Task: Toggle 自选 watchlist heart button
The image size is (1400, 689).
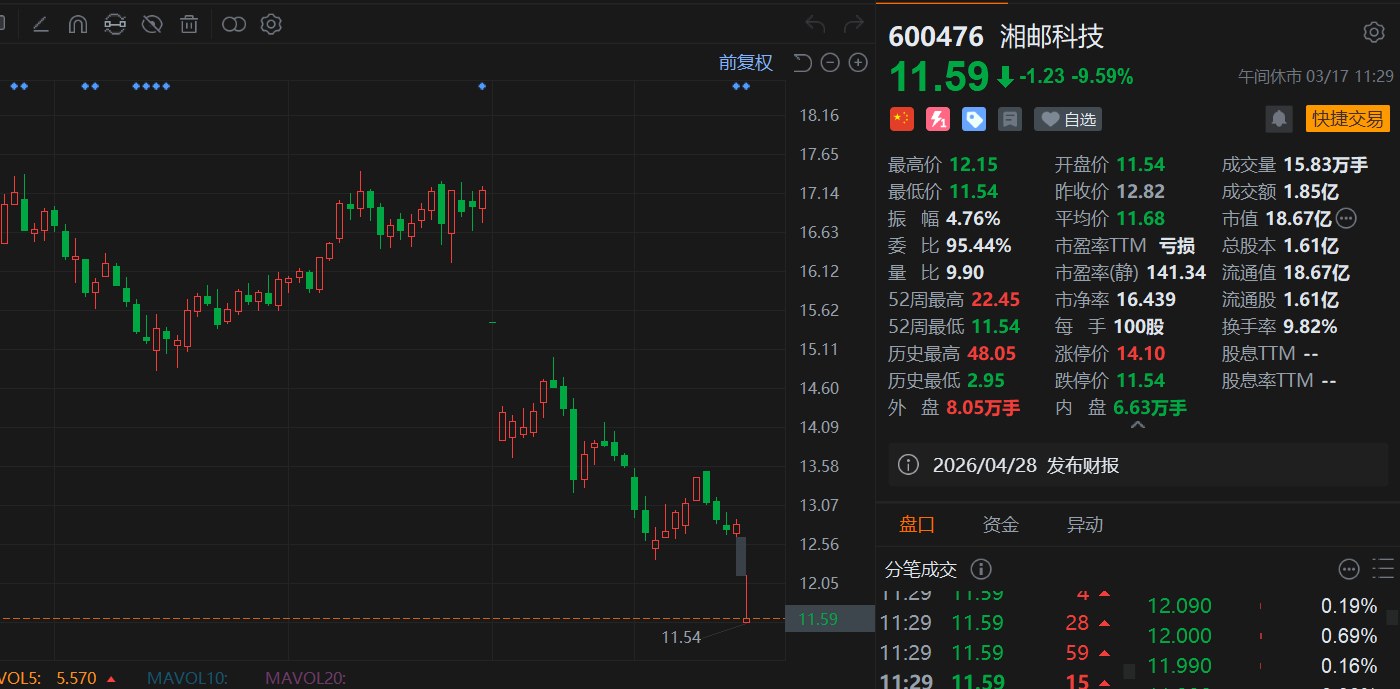Action: coord(1068,119)
